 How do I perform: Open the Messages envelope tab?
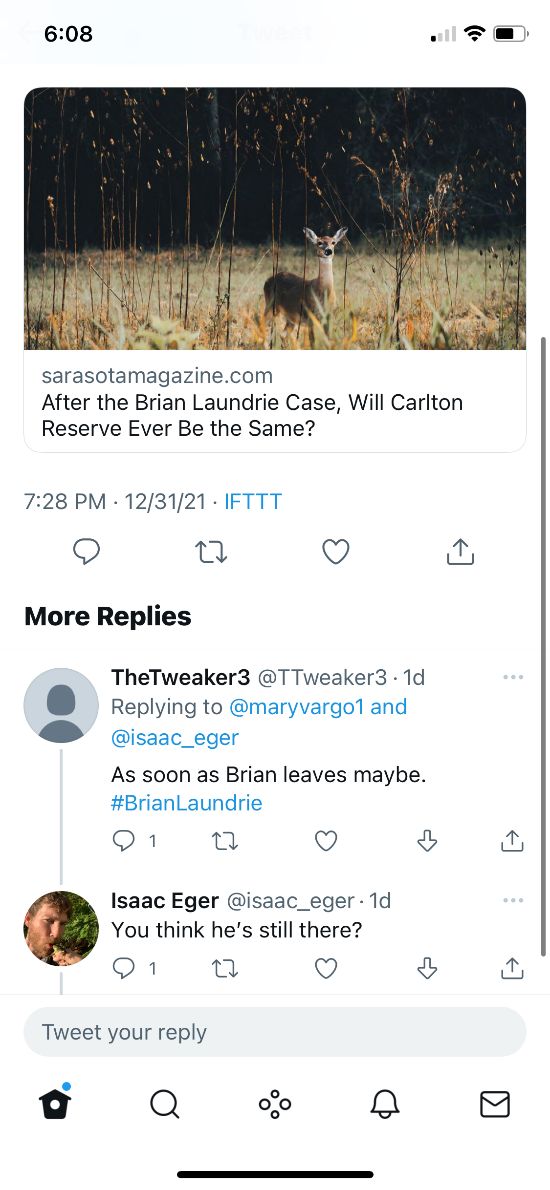click(x=495, y=1104)
